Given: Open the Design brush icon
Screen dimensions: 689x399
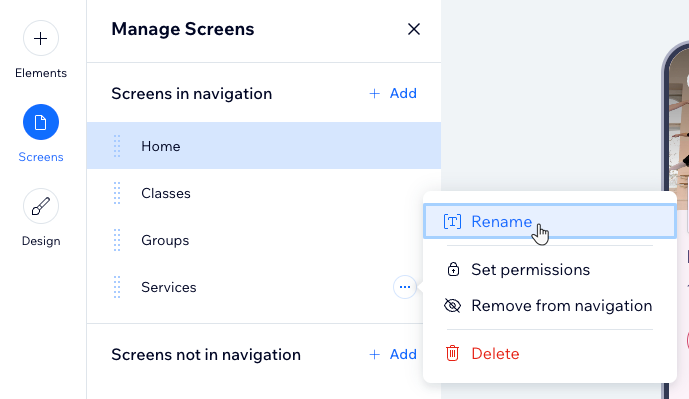Looking at the screenshot, I should (x=41, y=206).
